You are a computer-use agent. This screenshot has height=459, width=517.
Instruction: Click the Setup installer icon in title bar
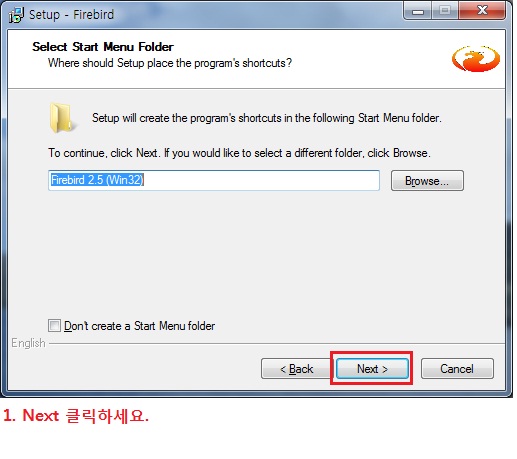[16, 15]
